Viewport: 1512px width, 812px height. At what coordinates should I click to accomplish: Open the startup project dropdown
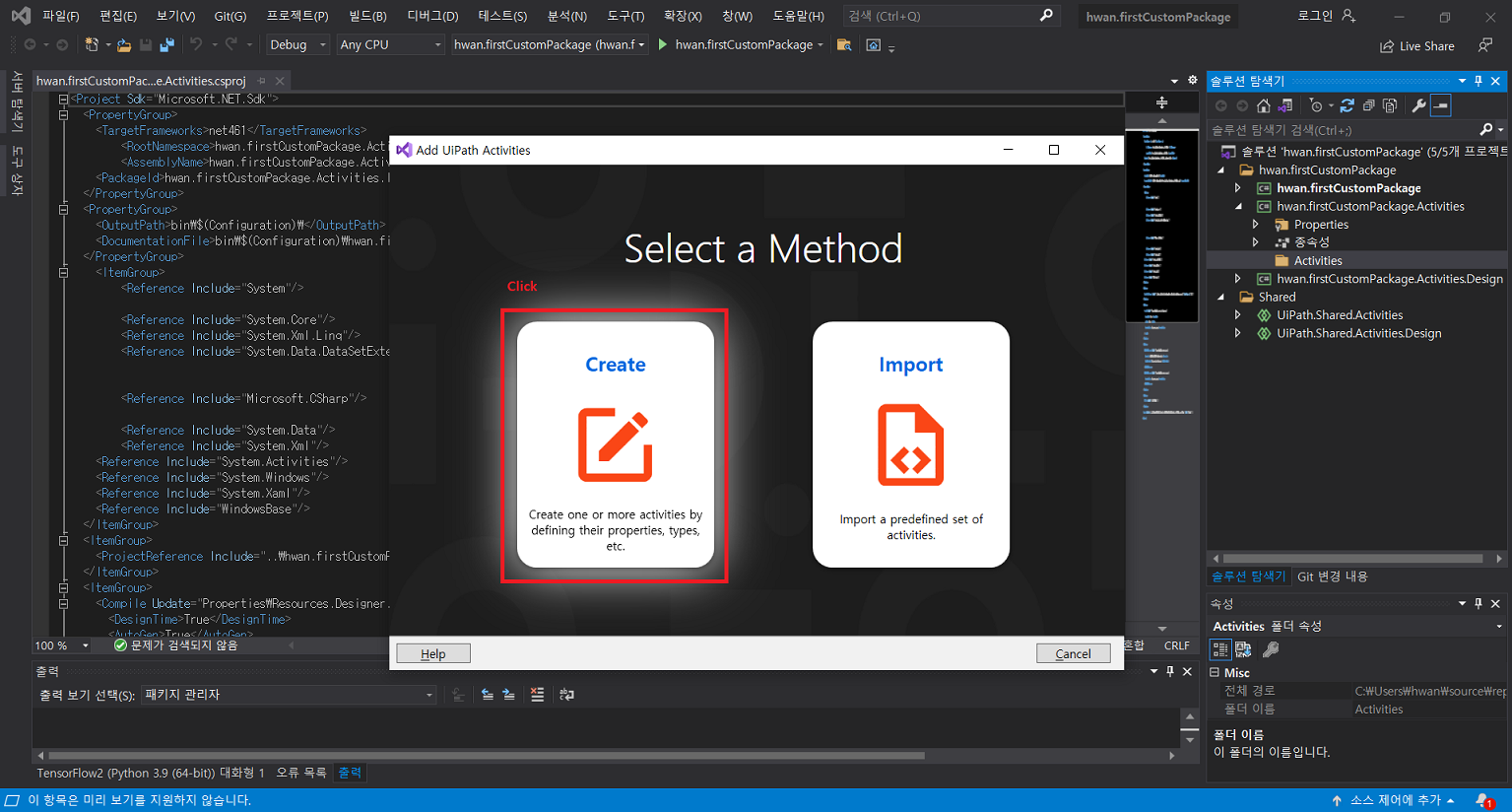(550, 44)
